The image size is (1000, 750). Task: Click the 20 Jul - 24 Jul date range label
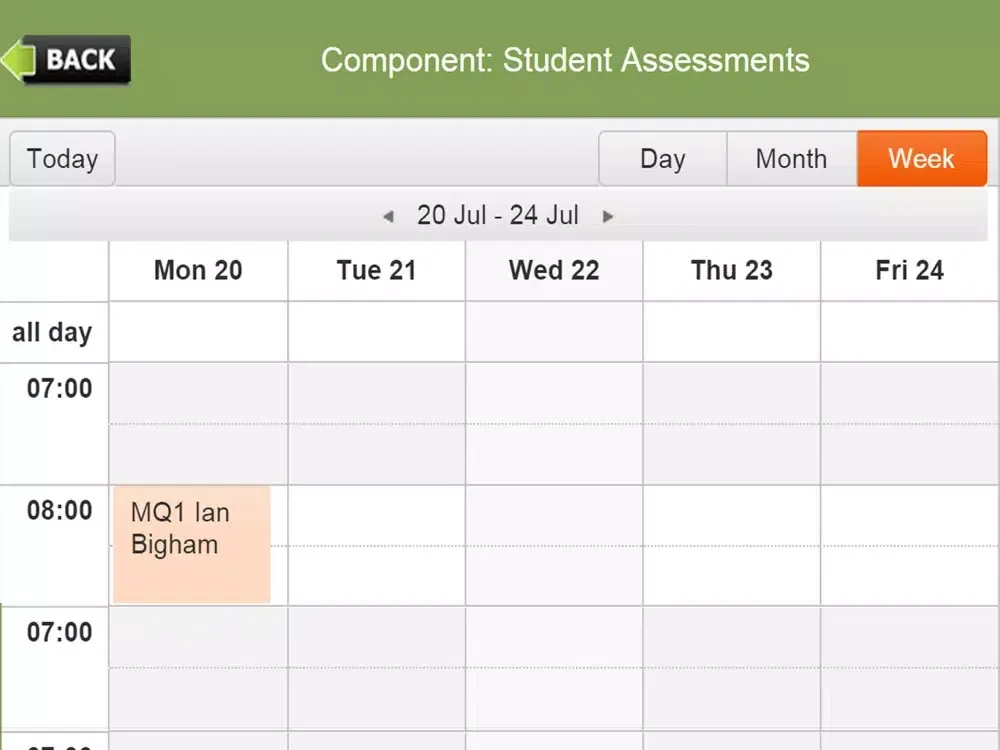coord(498,216)
